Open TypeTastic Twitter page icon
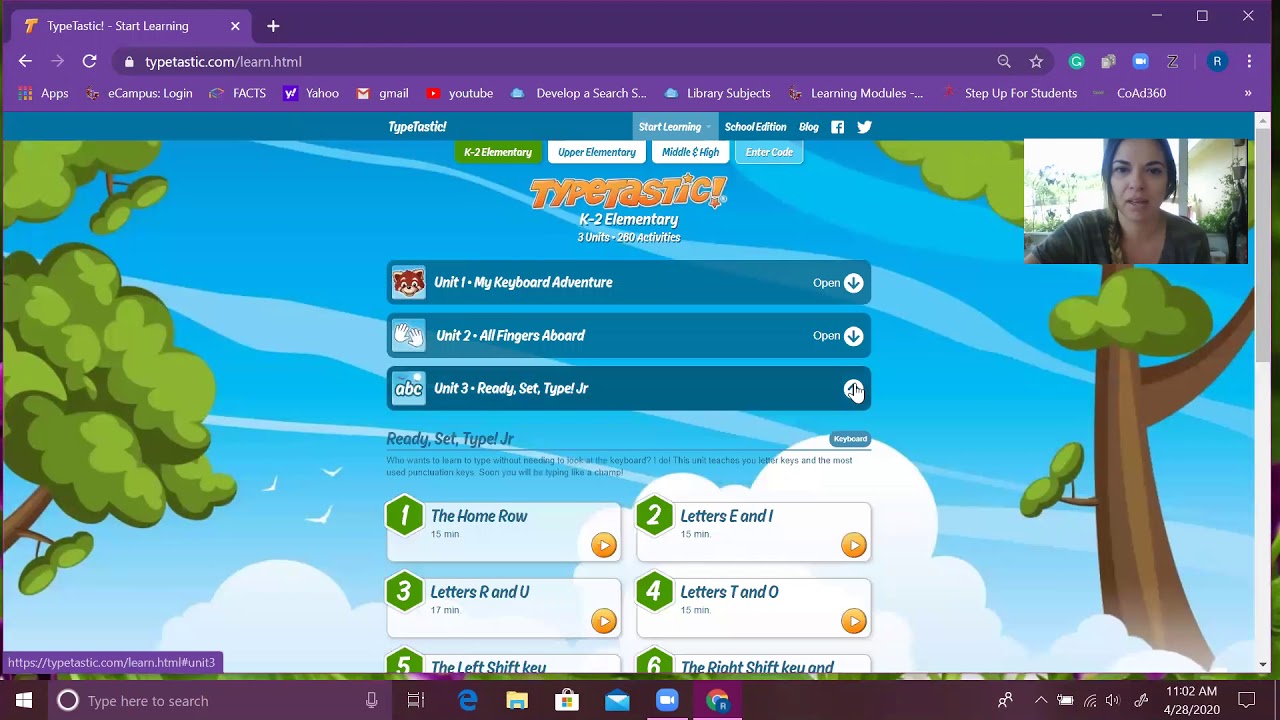The width and height of the screenshot is (1280, 720). (x=864, y=127)
